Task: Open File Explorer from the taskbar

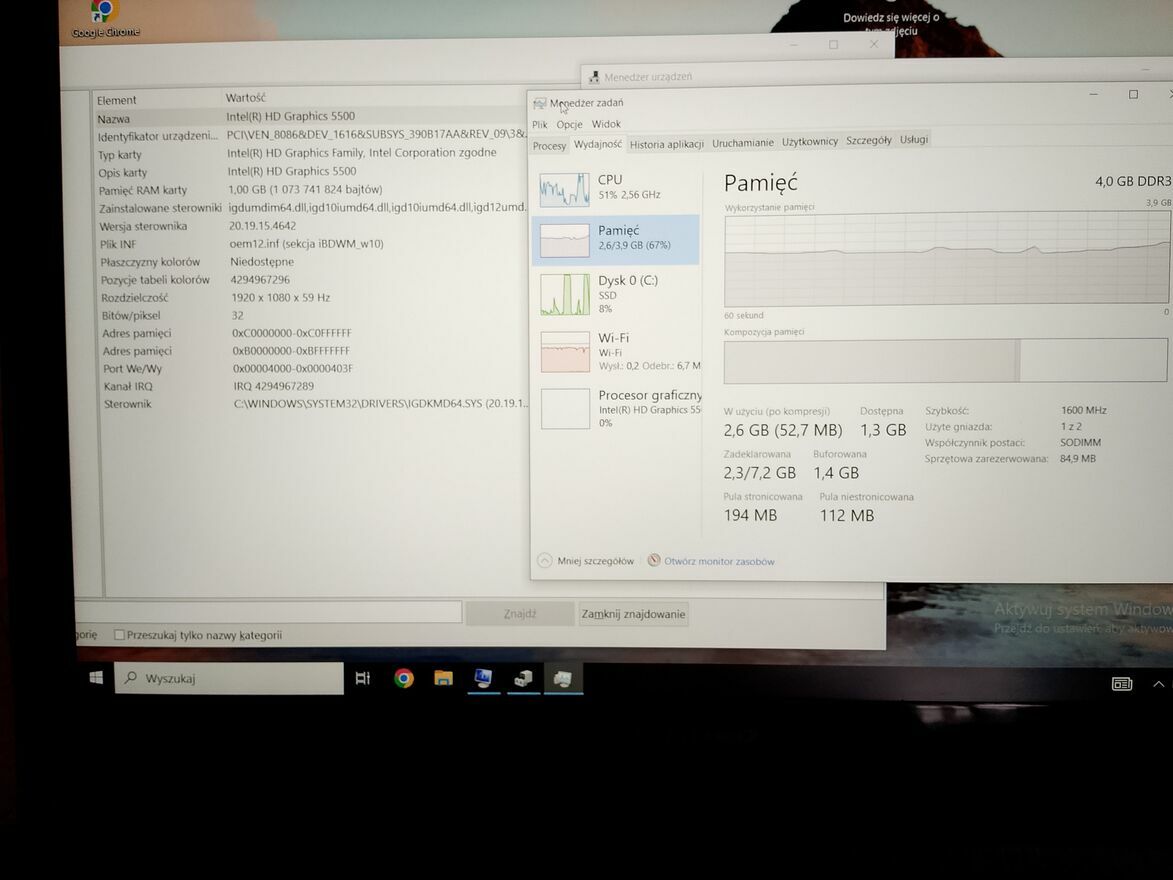Action: (x=443, y=679)
